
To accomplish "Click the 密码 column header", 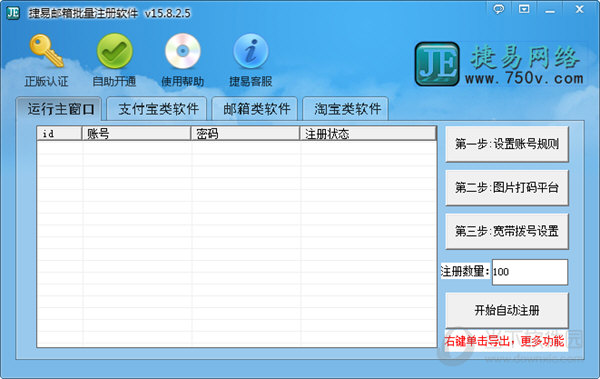I will pos(245,134).
